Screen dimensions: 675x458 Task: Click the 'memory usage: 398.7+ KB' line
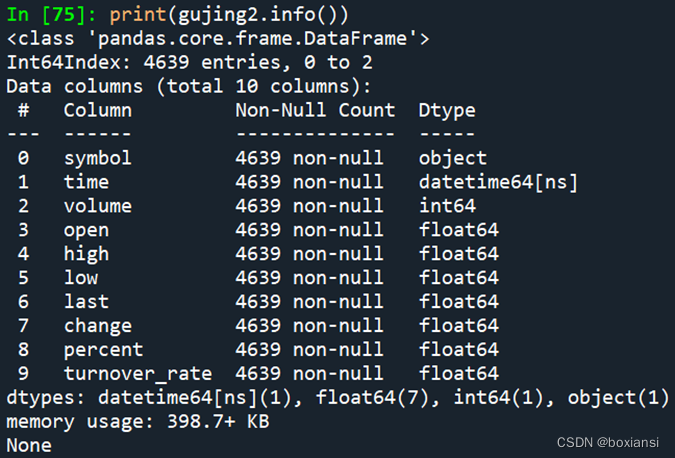138,421
